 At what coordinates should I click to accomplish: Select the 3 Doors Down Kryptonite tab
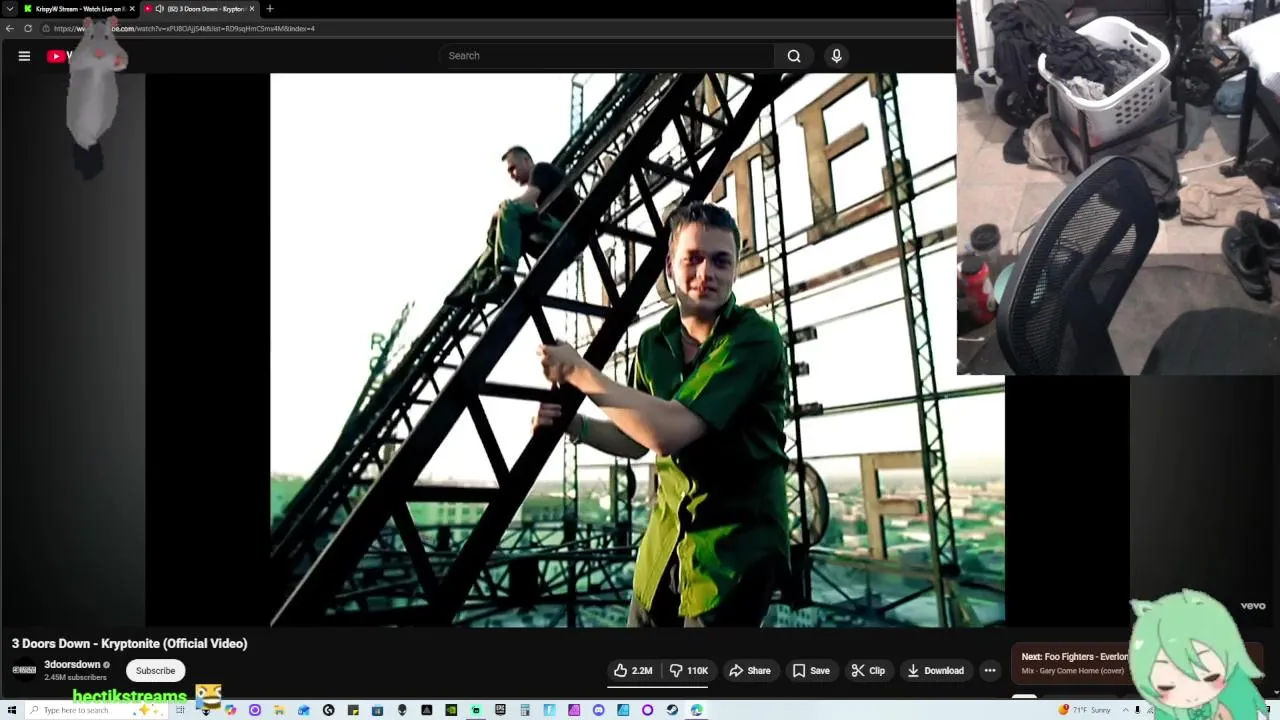198,9
